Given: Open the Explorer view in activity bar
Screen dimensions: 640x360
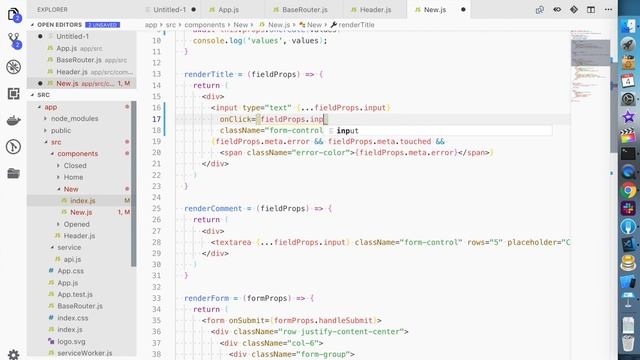Looking at the screenshot, I should point(13,15).
